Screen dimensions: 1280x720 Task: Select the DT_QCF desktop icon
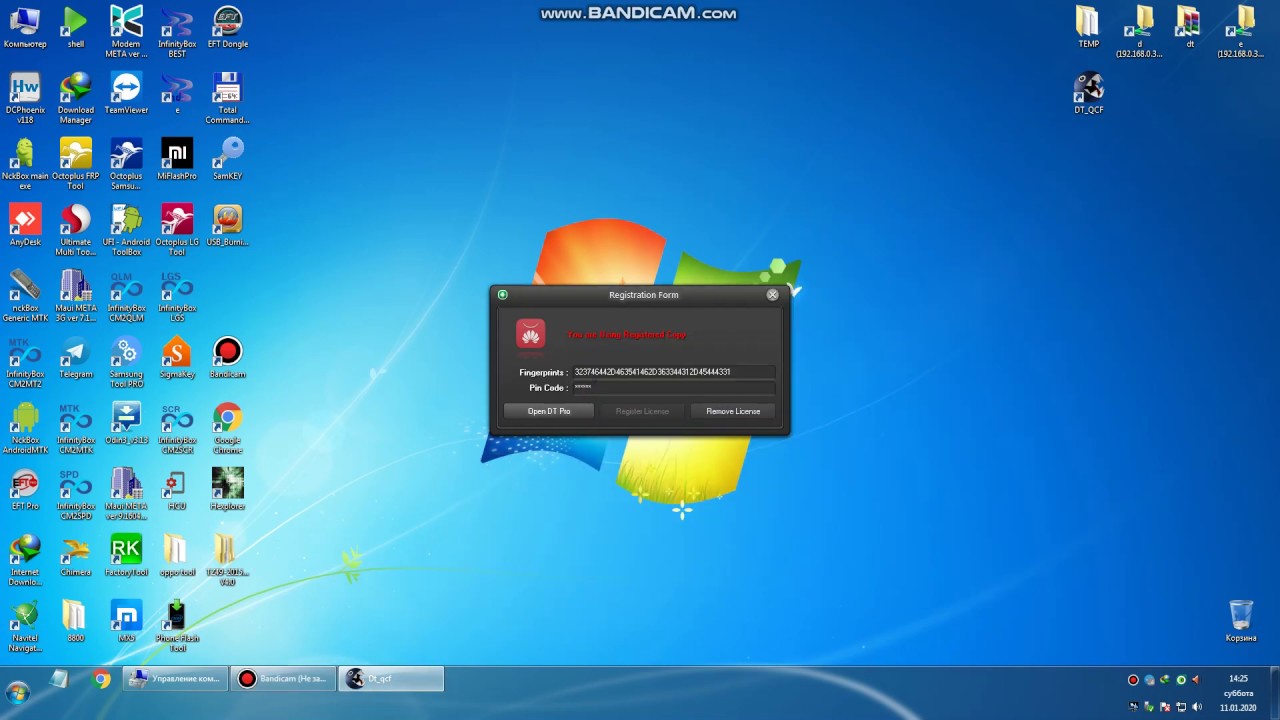tap(1088, 93)
